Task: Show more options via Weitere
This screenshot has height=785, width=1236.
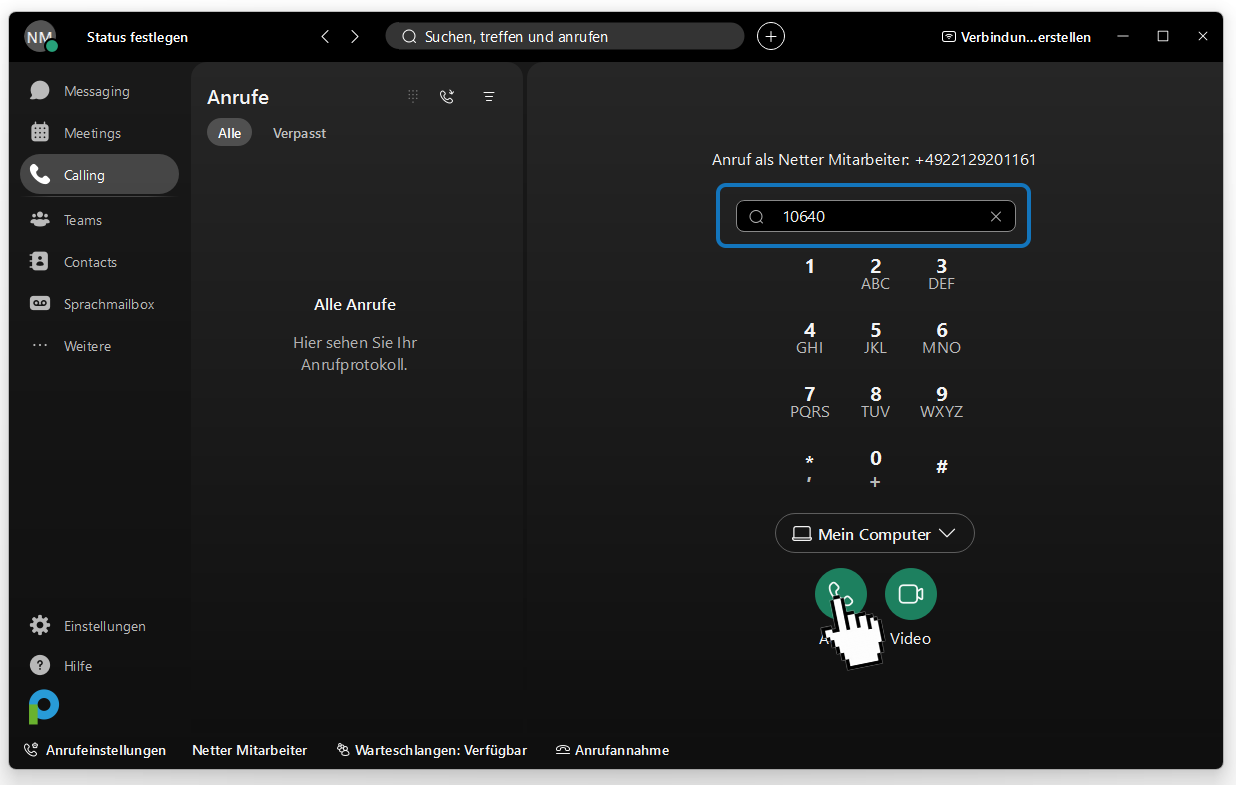Action: (98, 346)
